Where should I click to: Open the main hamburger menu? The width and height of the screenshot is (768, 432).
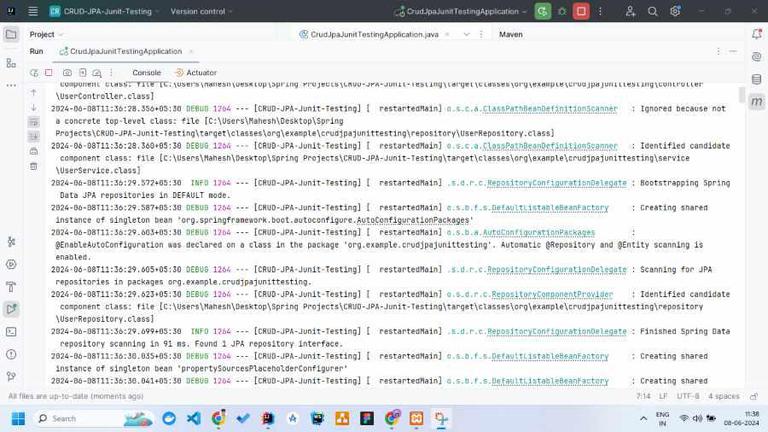click(33, 11)
